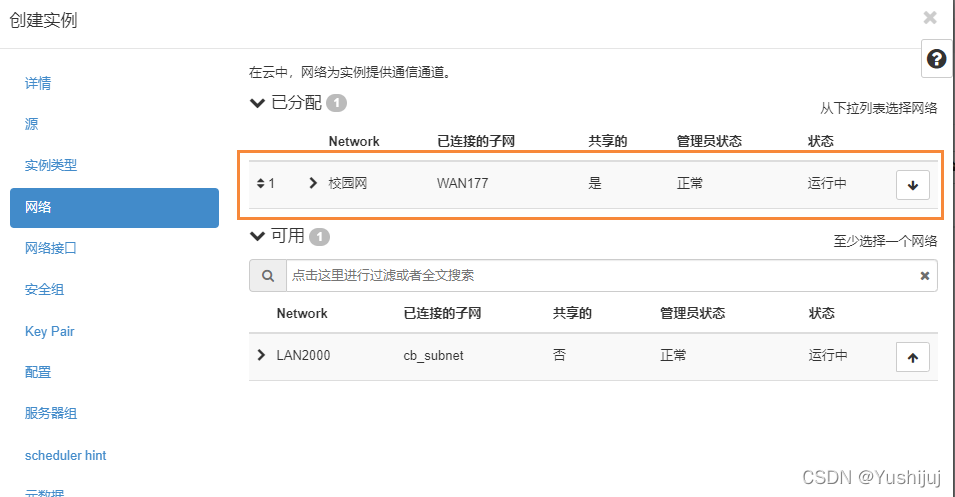Click 共享的 value 是 for 校园网
Screen dimensions: 955x497
[x=594, y=183]
